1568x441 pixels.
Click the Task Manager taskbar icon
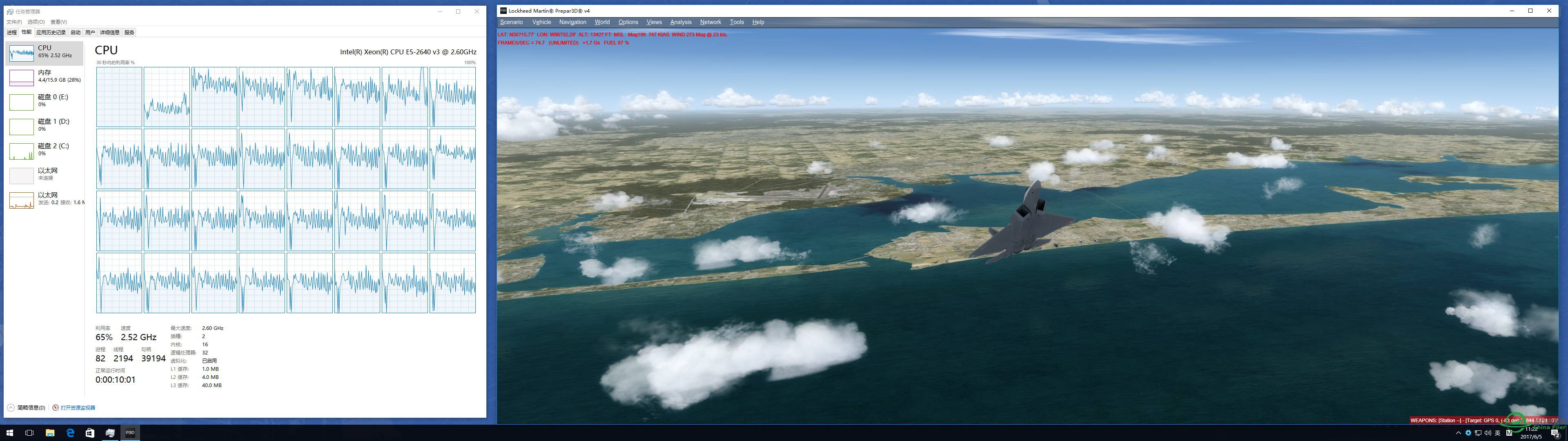click(110, 433)
